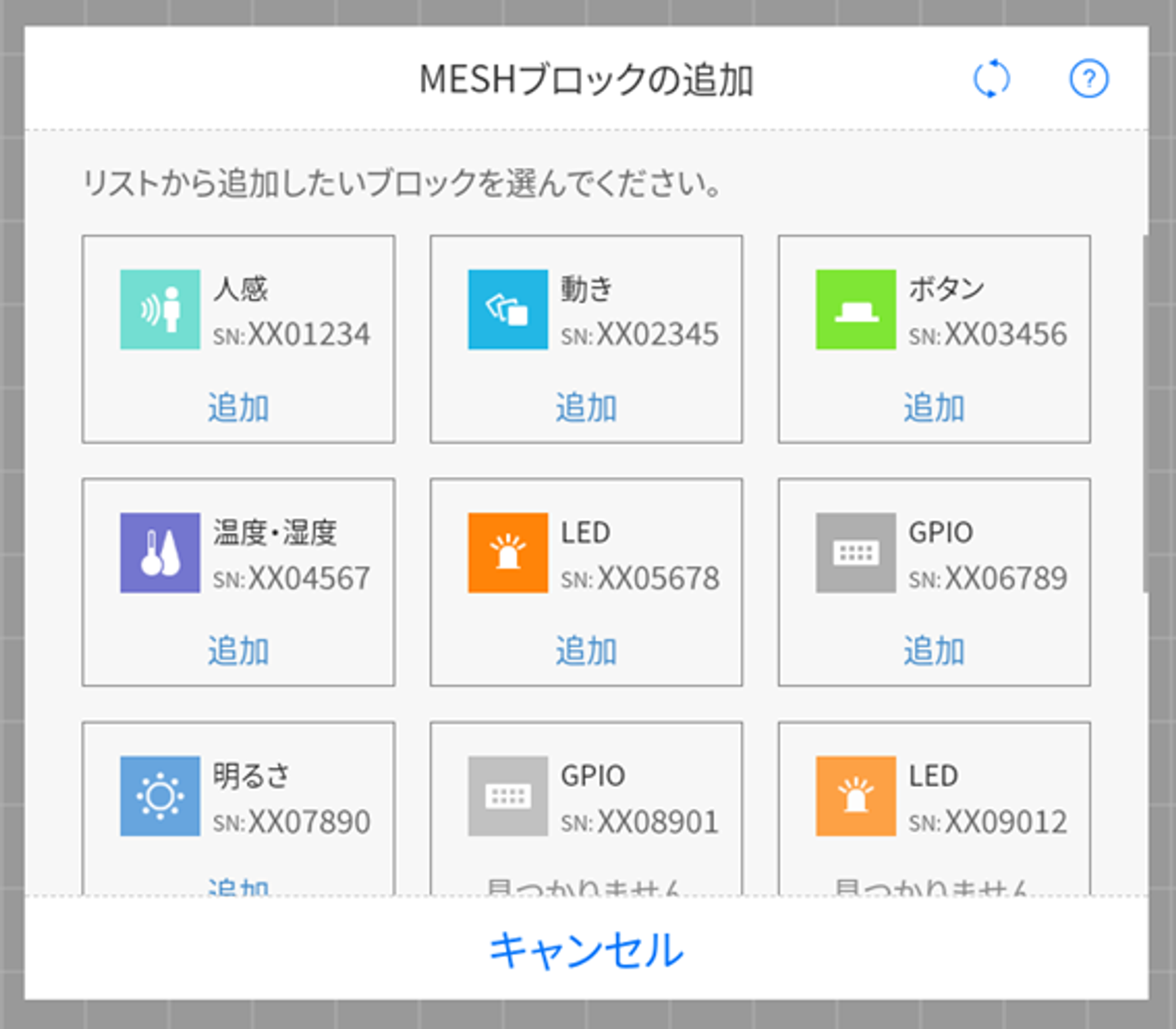Click the faded LED icon XX09012

[x=856, y=796]
